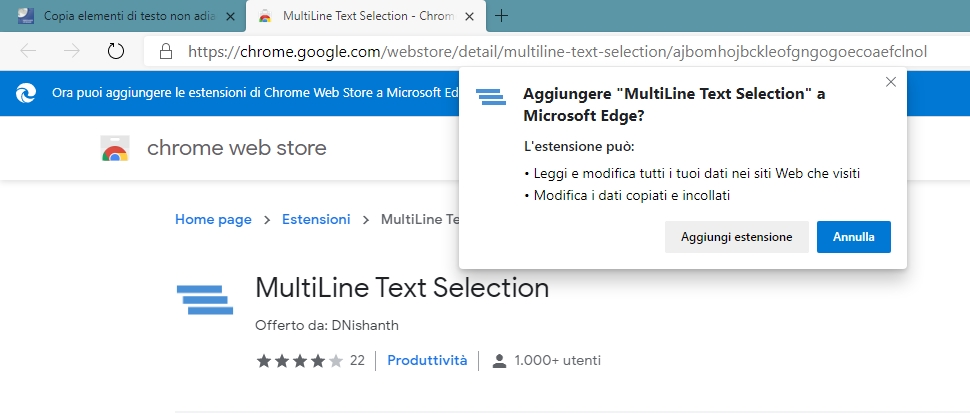Image resolution: width=970 pixels, height=414 pixels.
Task: Click the browser forward arrow
Action: tap(71, 51)
